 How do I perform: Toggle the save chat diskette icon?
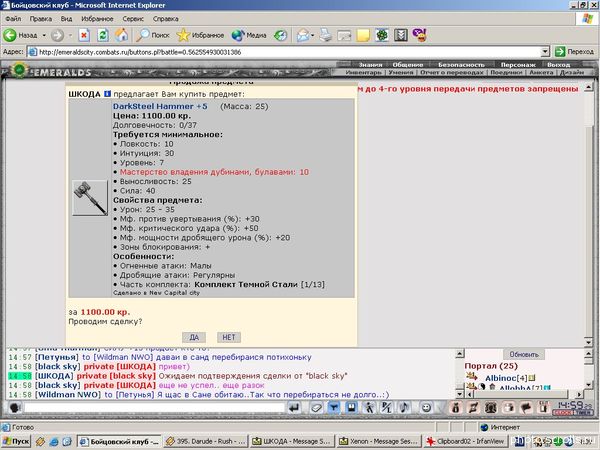pyautogui.click(x=351, y=408)
